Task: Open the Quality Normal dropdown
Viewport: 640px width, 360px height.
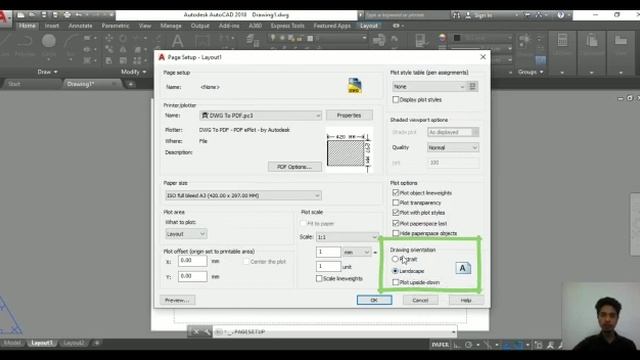Action: click(453, 147)
